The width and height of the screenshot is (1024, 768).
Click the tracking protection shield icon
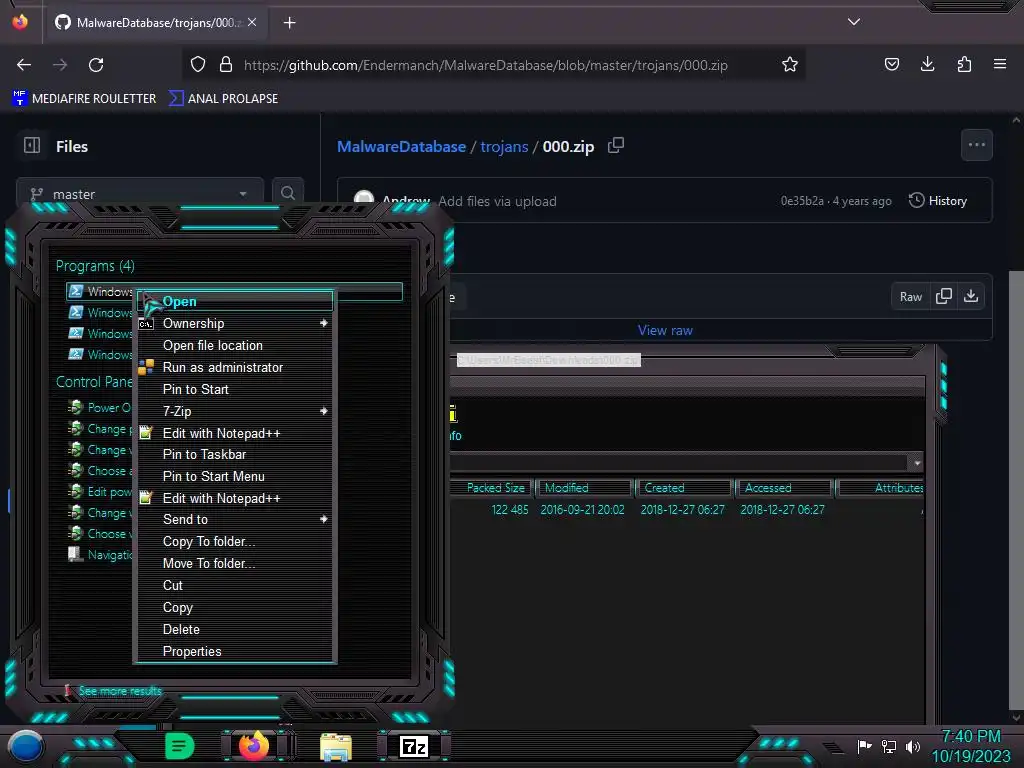(x=198, y=65)
